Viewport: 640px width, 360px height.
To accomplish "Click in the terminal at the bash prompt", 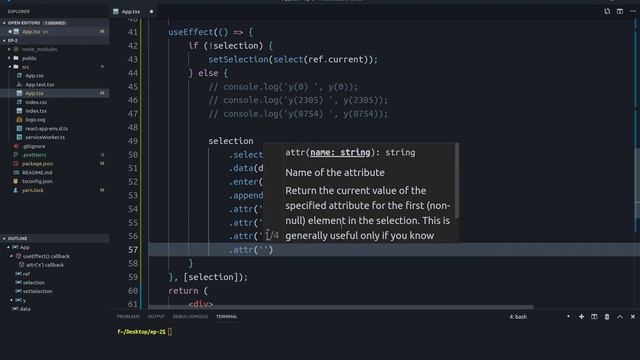I will 170,332.
